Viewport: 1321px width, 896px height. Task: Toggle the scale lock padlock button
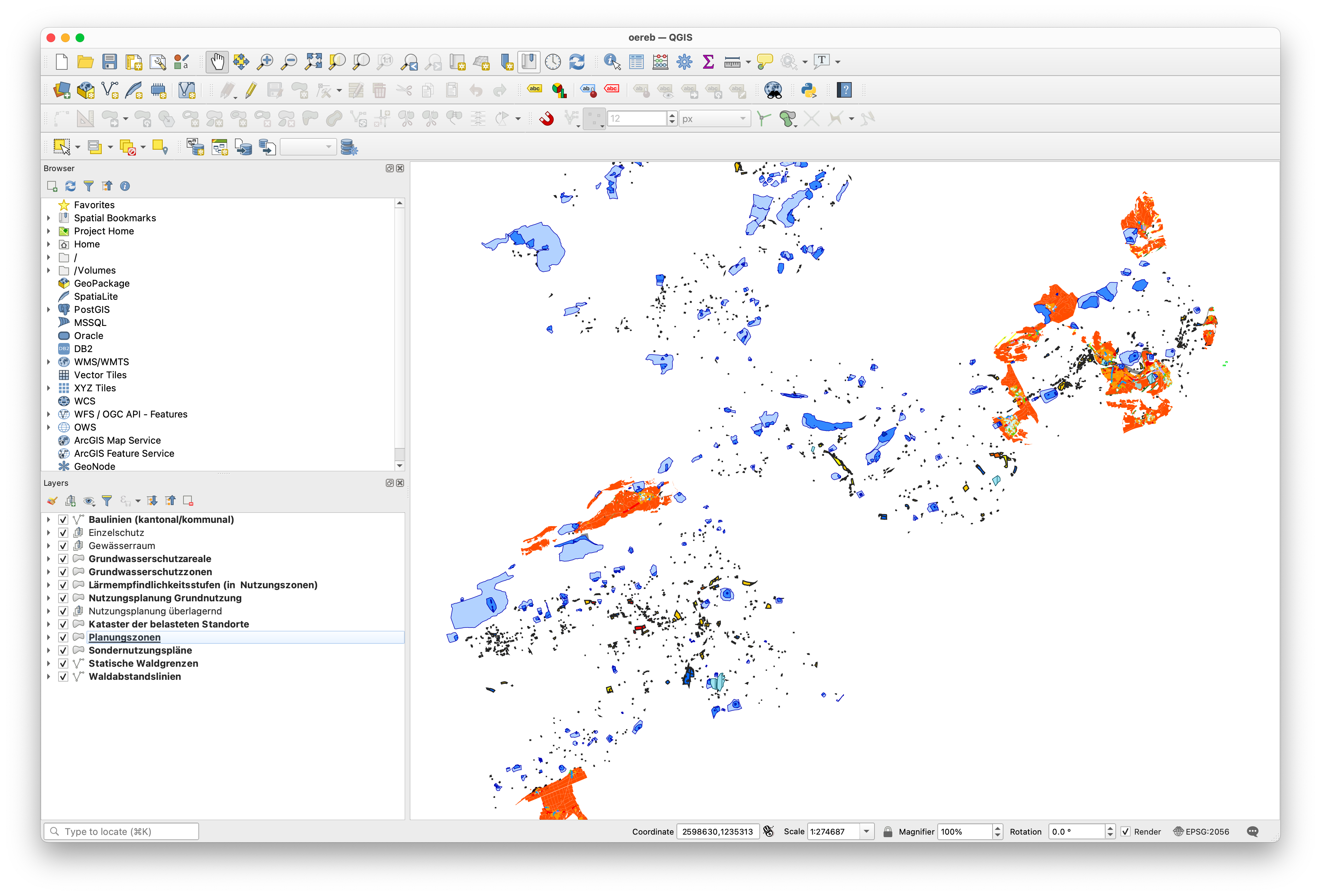(887, 831)
